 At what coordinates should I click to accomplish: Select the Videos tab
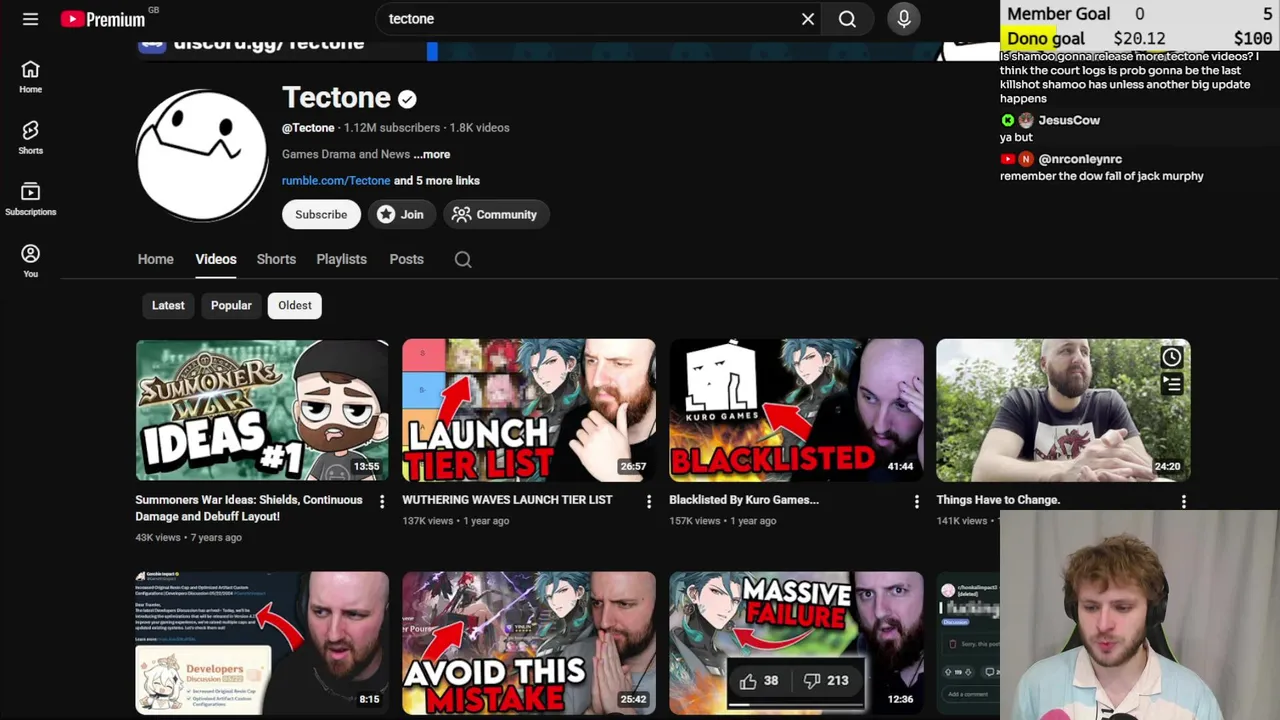(x=216, y=259)
